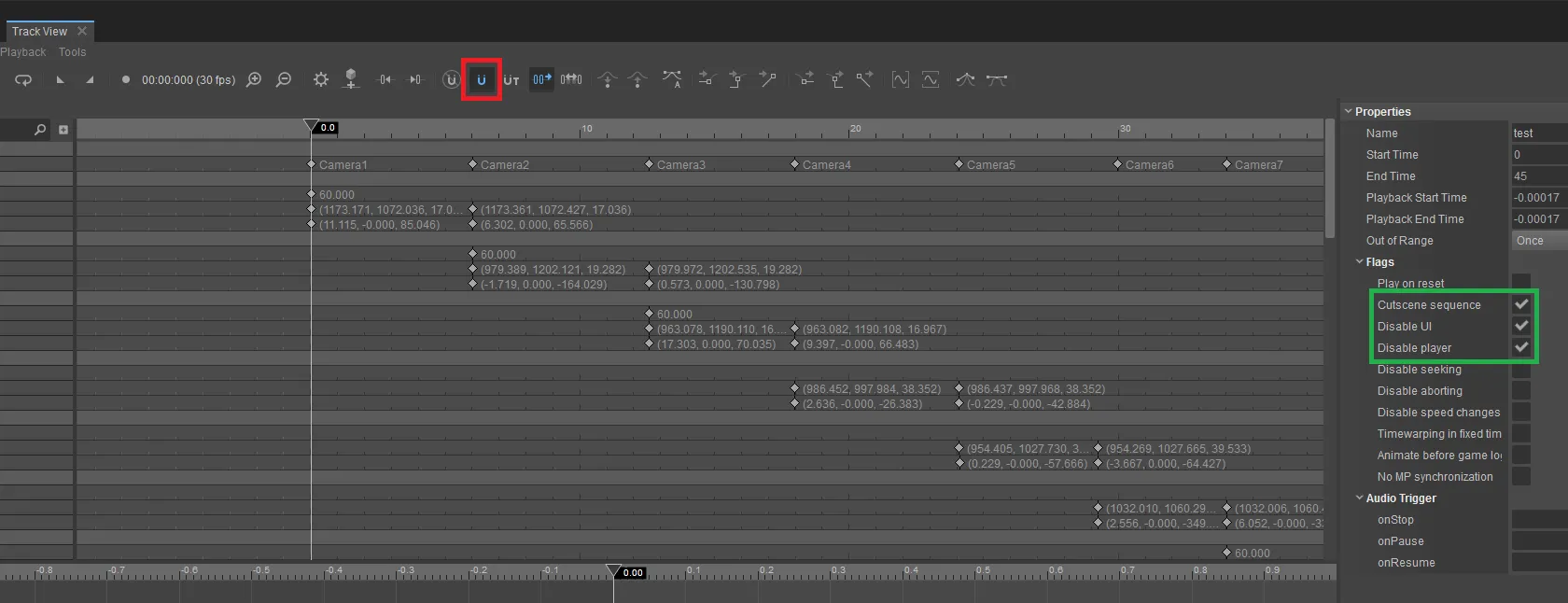Set playback end marker icon
Screen dimensions: 1568x603
coord(90,80)
